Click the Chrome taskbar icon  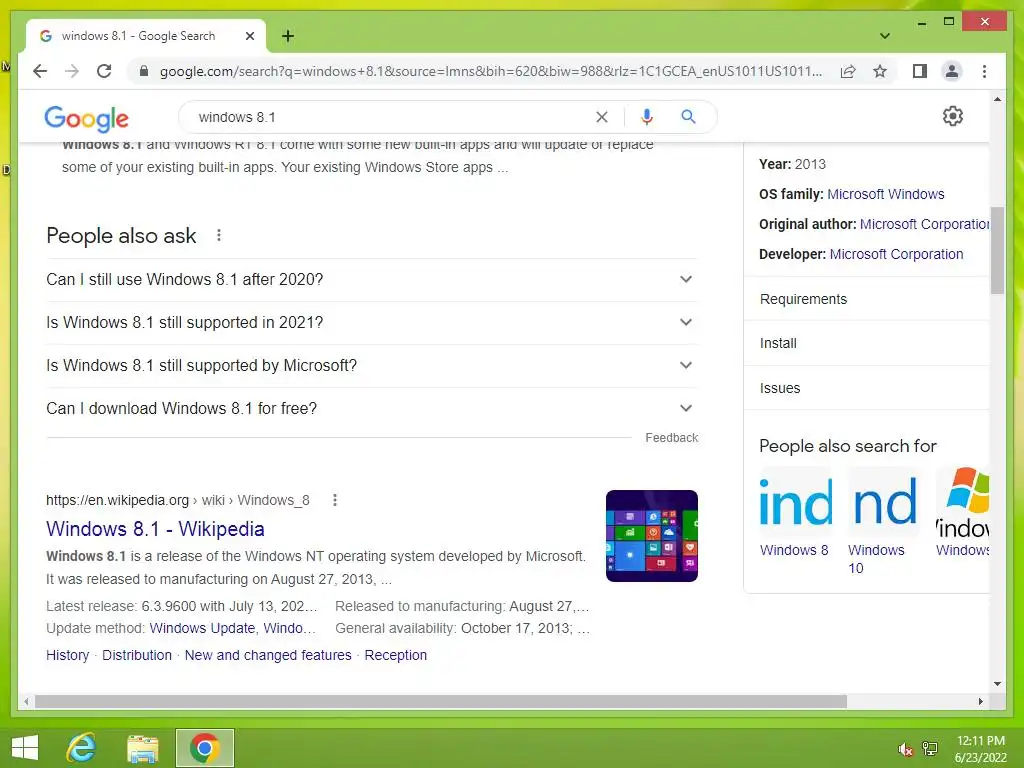pyautogui.click(x=204, y=748)
